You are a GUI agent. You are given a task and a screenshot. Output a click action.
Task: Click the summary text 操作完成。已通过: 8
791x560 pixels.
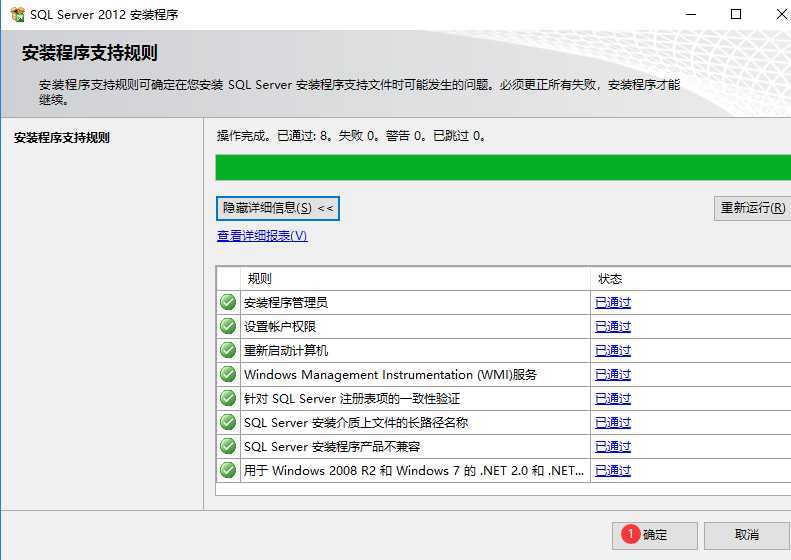click(x=351, y=136)
